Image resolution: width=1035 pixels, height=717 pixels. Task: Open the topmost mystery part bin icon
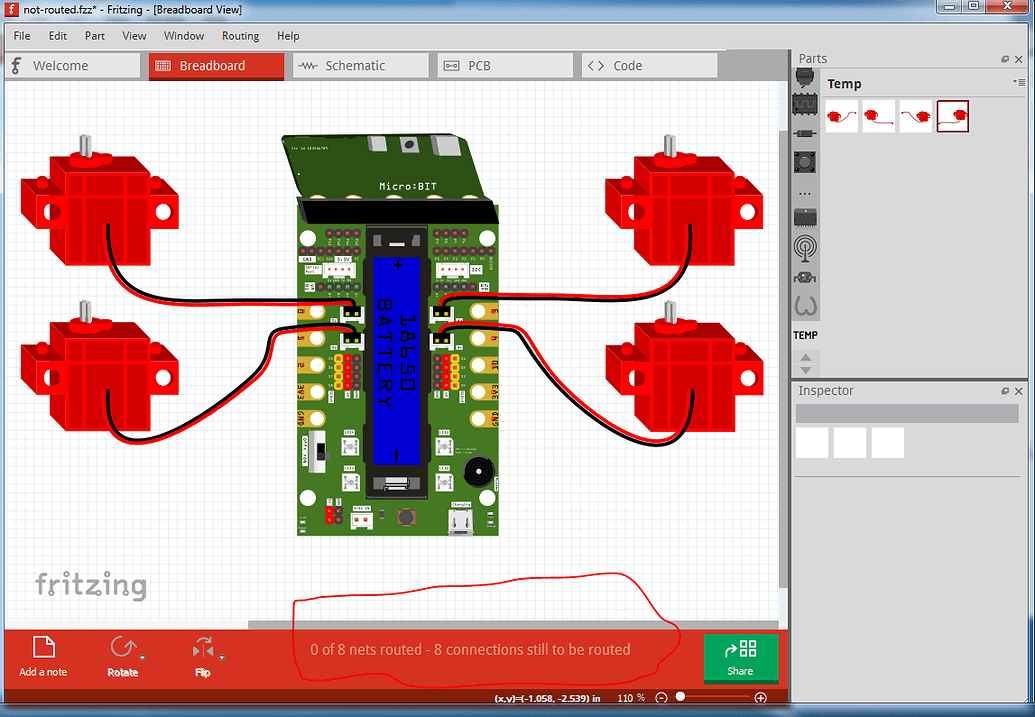(x=805, y=76)
